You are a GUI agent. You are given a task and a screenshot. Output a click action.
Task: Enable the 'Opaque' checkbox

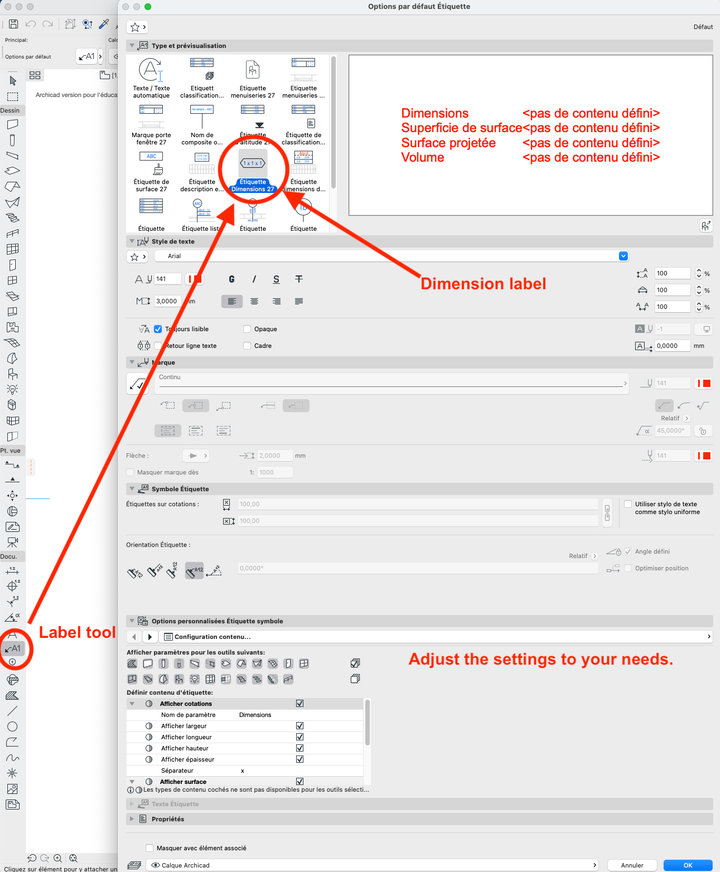(x=247, y=329)
